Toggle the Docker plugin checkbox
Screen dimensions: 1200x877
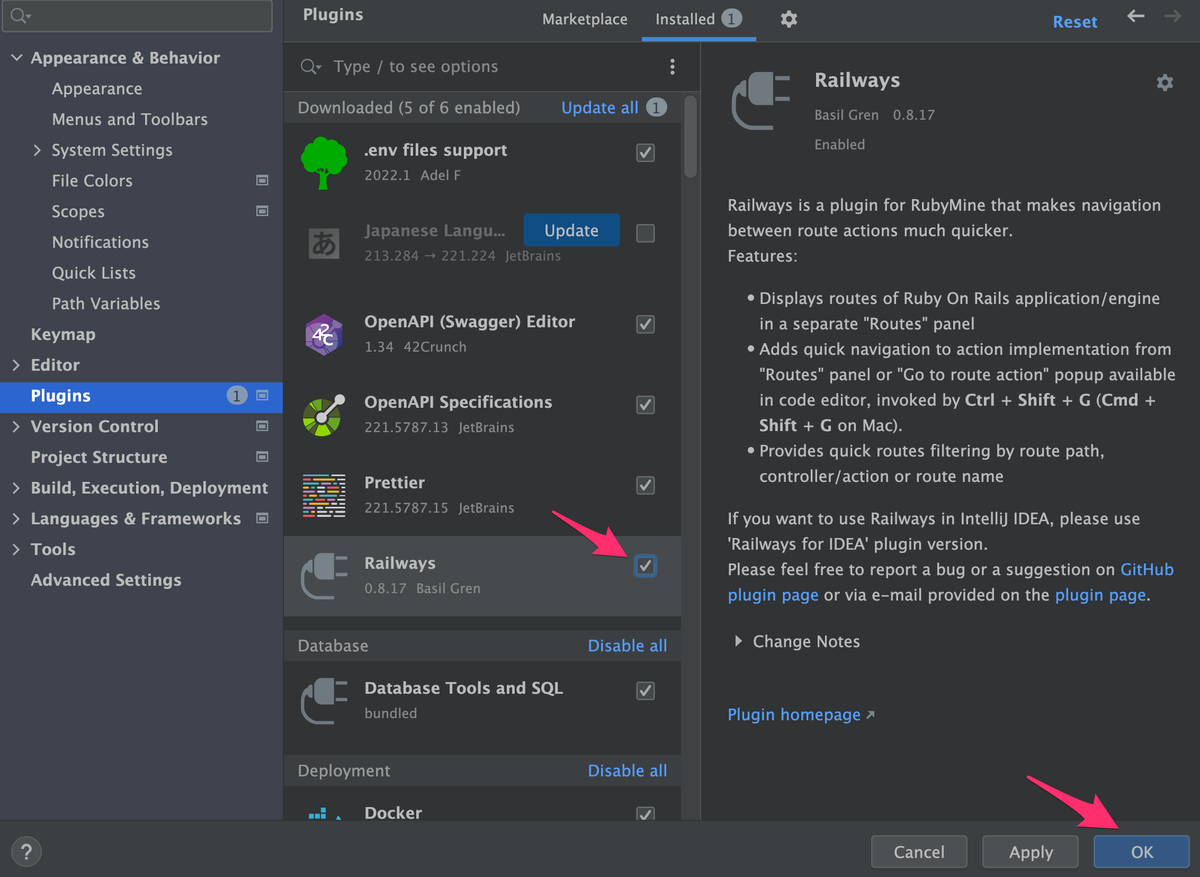point(646,814)
